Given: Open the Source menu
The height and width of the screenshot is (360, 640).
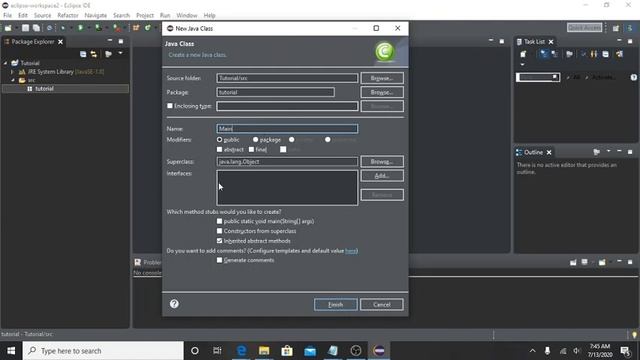Looking at the screenshot, I should pyautogui.click(x=42, y=16).
